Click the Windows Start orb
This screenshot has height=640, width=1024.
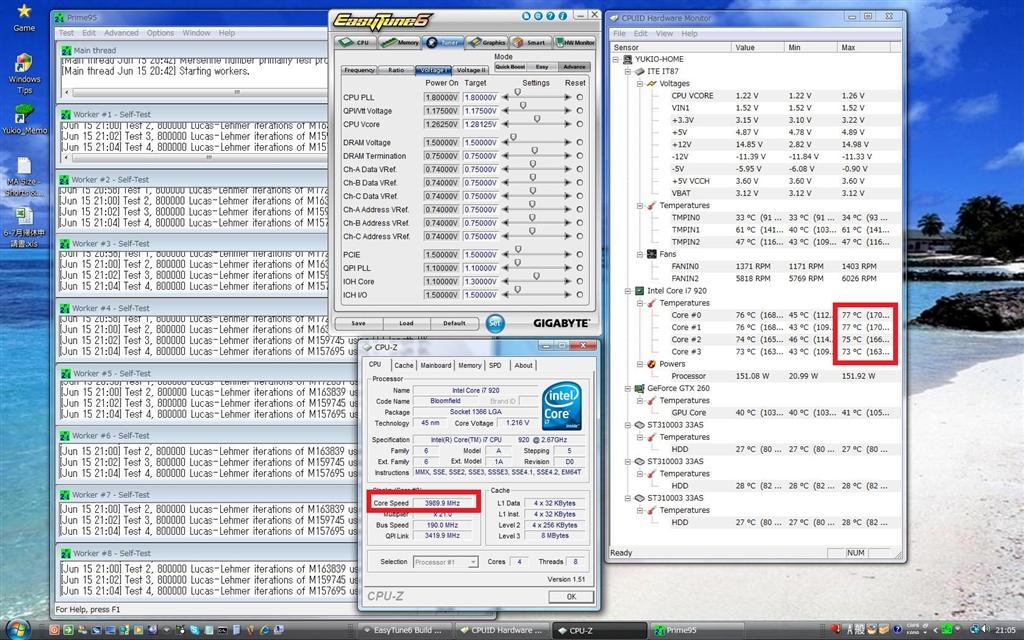click(17, 629)
